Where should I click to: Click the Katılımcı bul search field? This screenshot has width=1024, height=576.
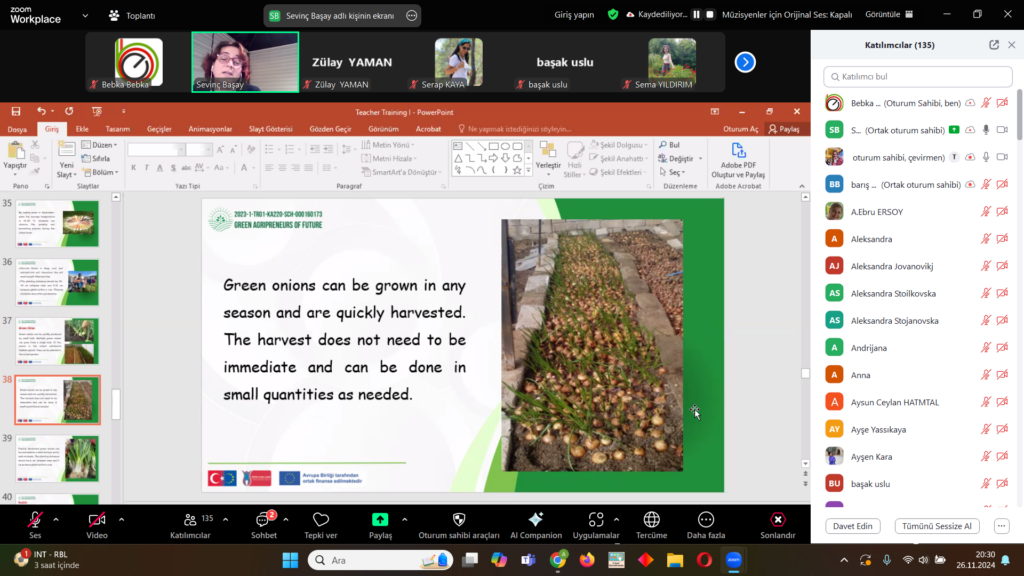coord(915,76)
